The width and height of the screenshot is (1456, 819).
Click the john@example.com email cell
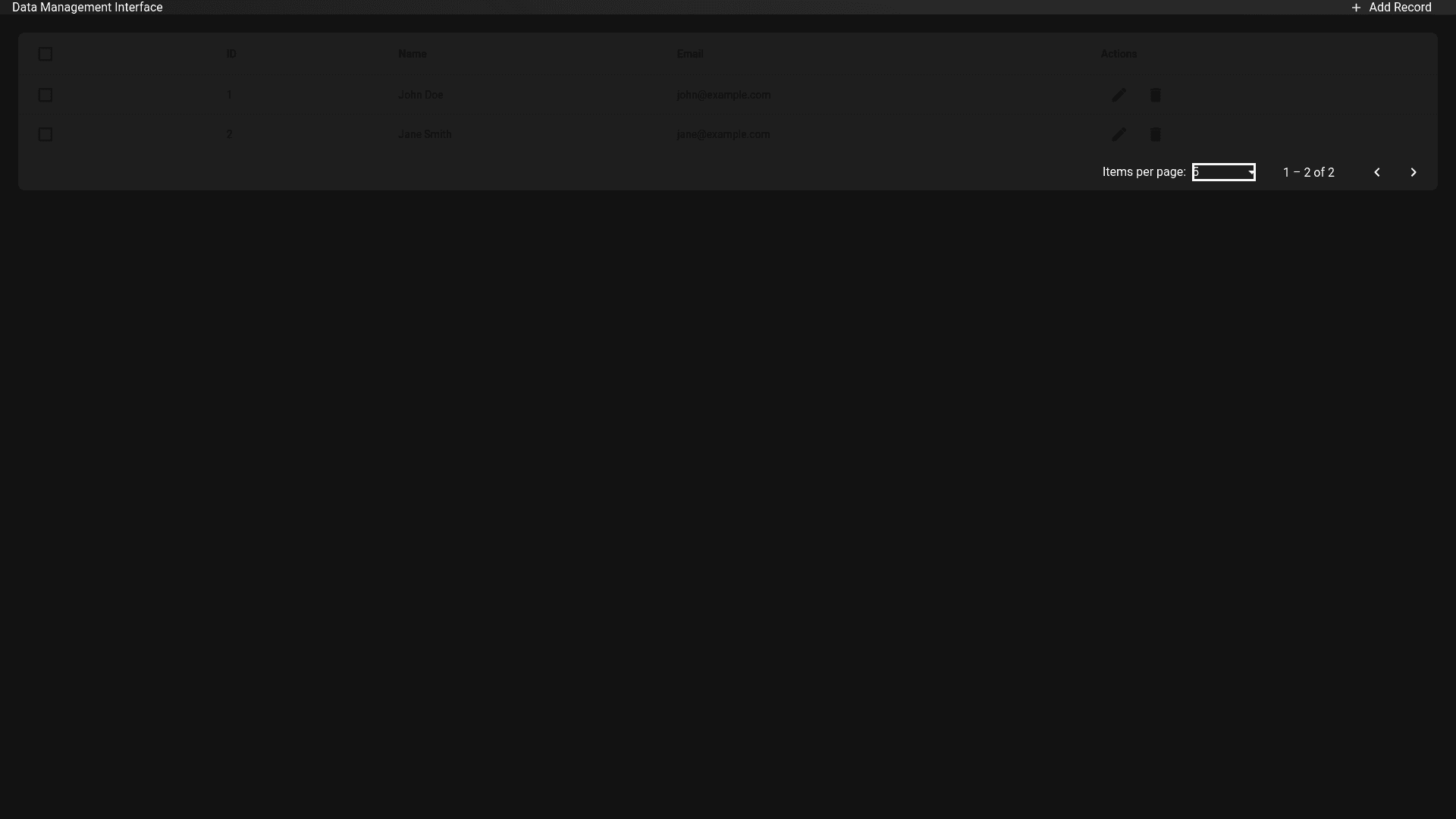(x=723, y=95)
